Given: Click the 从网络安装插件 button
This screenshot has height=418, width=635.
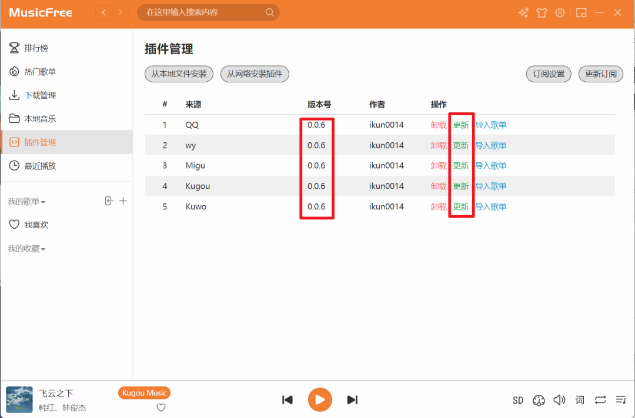Looking at the screenshot, I should pyautogui.click(x=254, y=74).
